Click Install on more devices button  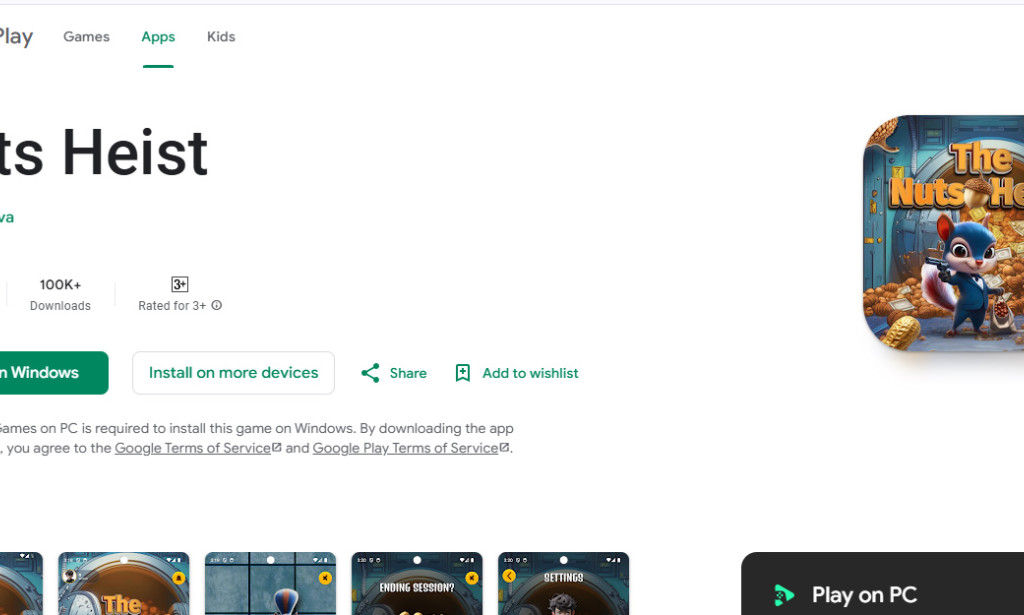pyautogui.click(x=233, y=373)
